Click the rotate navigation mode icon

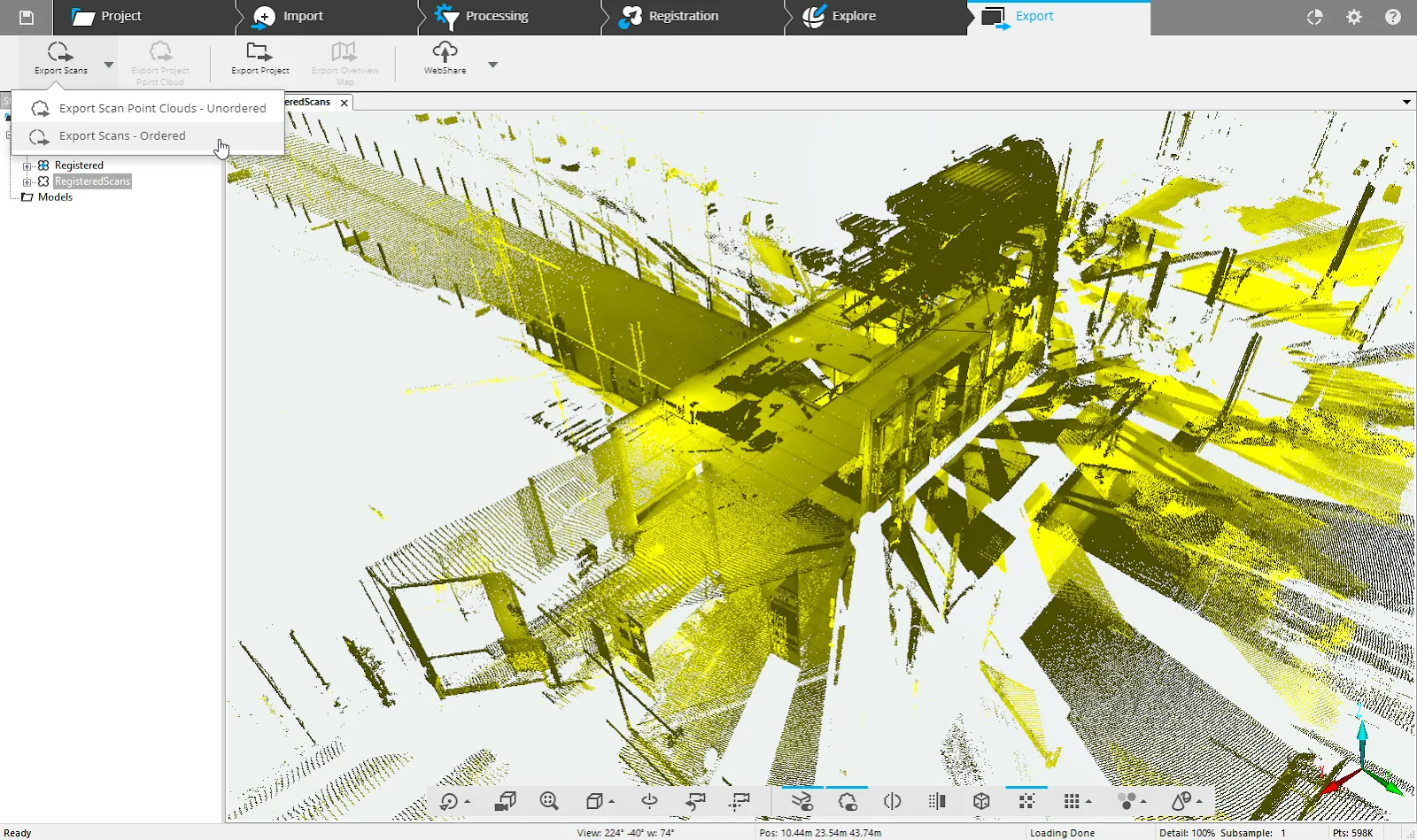pos(449,802)
